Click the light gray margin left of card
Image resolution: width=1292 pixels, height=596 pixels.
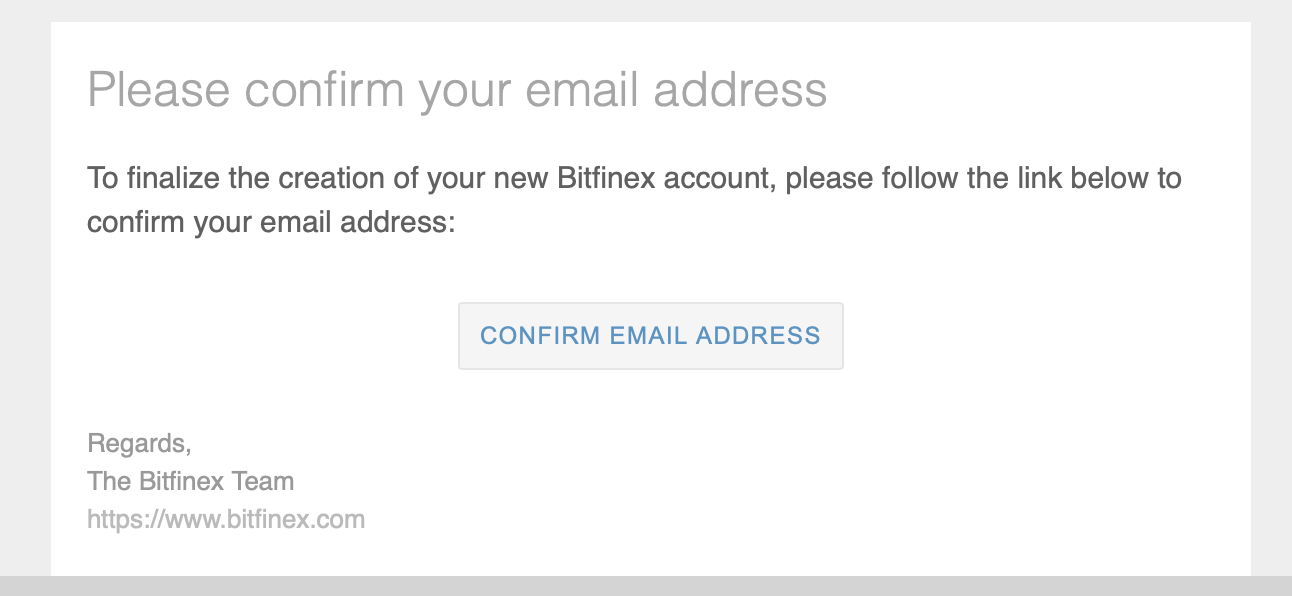(x=25, y=298)
